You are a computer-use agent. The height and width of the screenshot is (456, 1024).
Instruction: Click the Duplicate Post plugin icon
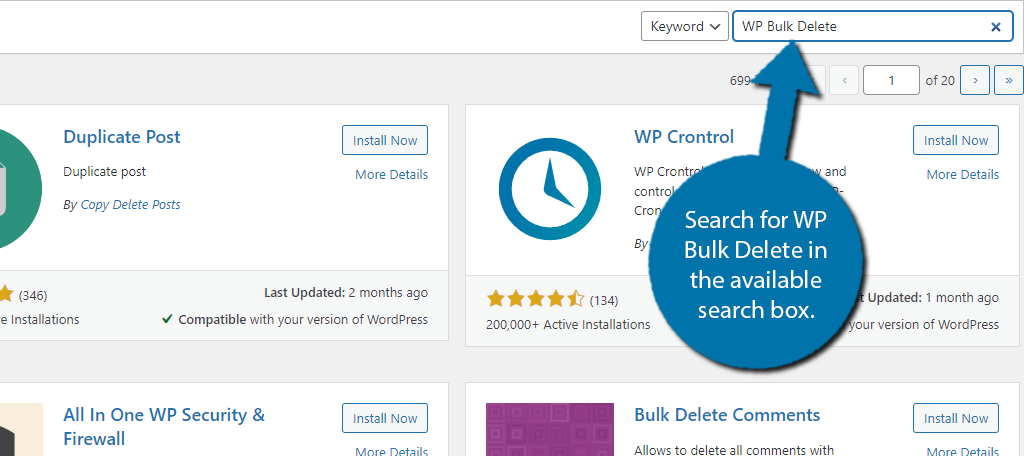tap(20, 189)
